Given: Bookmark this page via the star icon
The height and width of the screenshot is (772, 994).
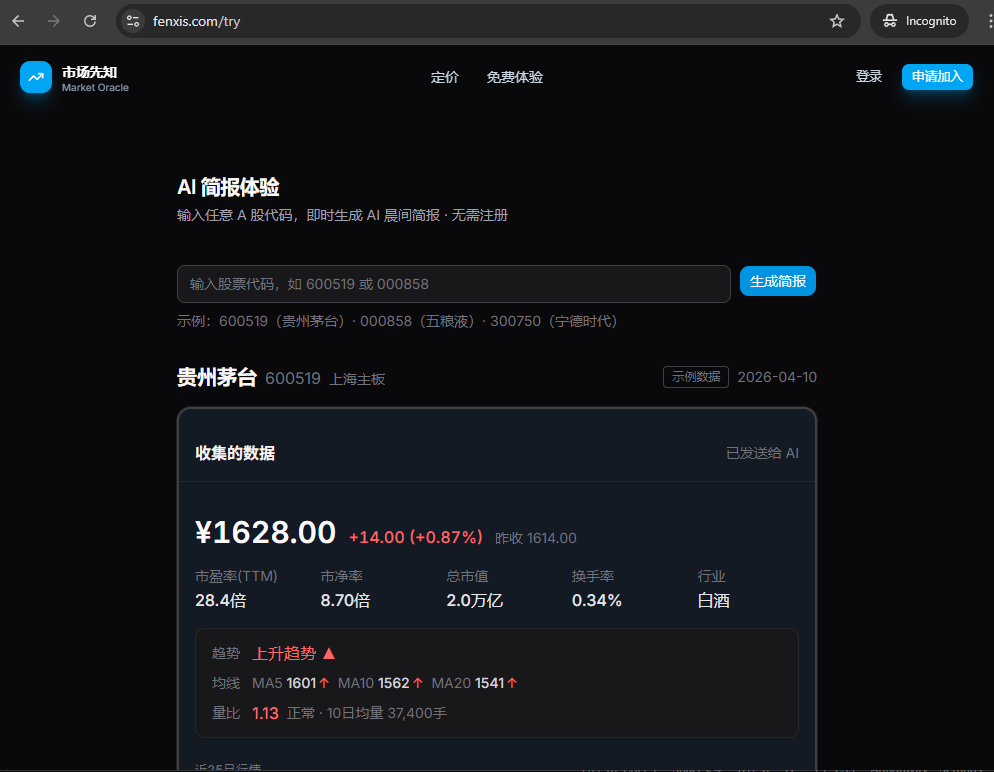Looking at the screenshot, I should [836, 20].
